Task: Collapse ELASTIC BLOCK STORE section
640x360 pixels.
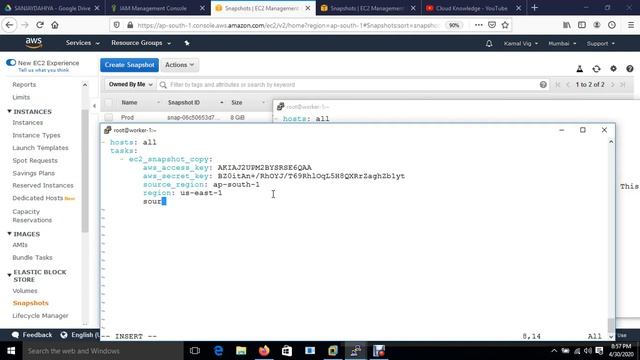Action: (9, 276)
